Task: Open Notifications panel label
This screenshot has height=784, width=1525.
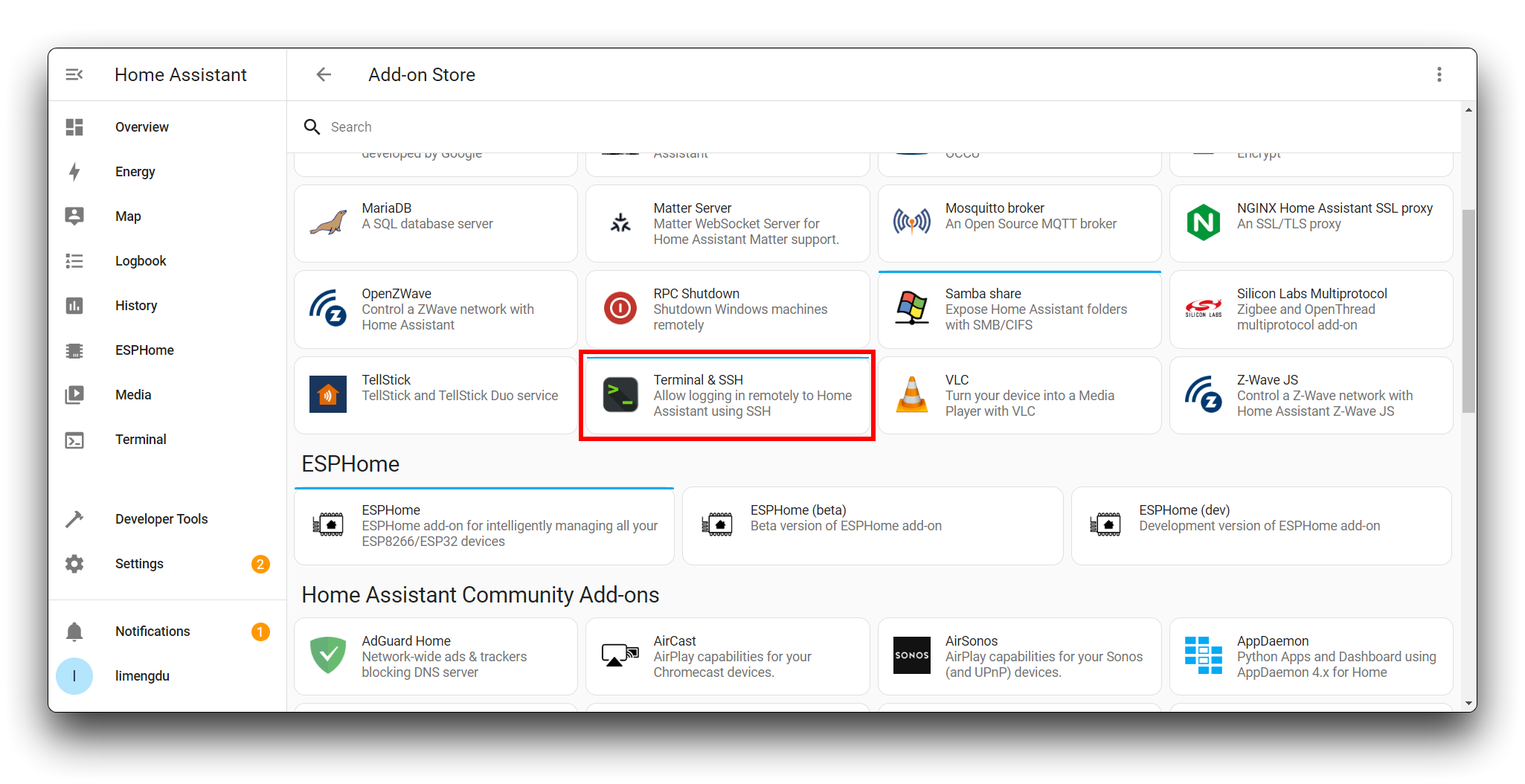Action: point(152,632)
